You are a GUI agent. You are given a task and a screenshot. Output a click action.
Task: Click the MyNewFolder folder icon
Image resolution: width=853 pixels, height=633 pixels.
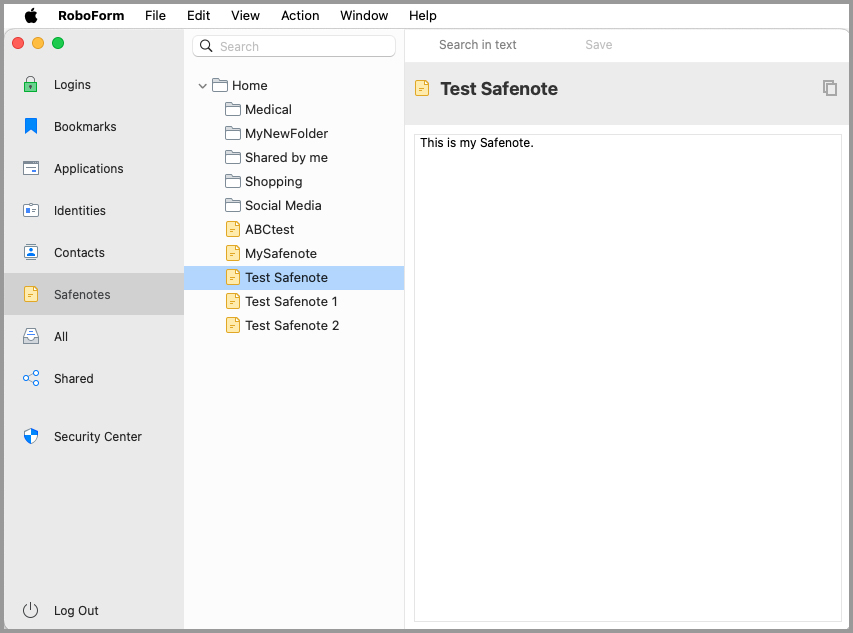(x=233, y=133)
